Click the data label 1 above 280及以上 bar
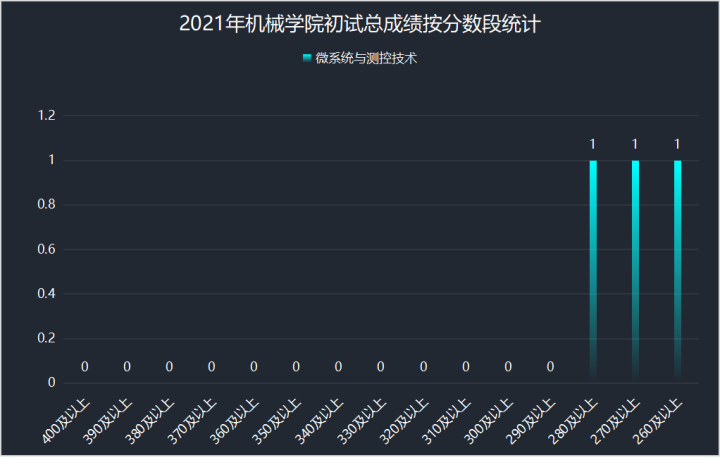 click(x=593, y=144)
